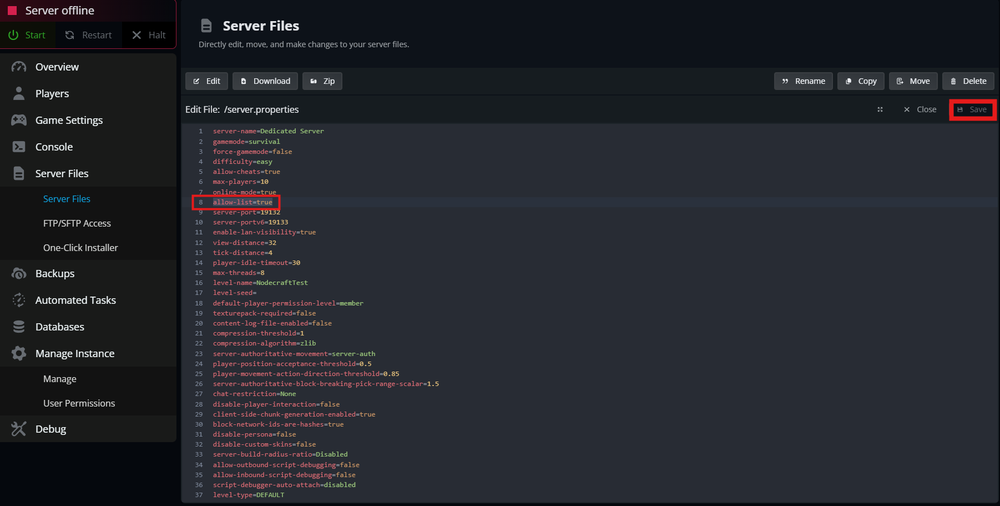Place cursor on allow-list=true line
Viewport: 1000px width, 506px height.
tap(242, 202)
